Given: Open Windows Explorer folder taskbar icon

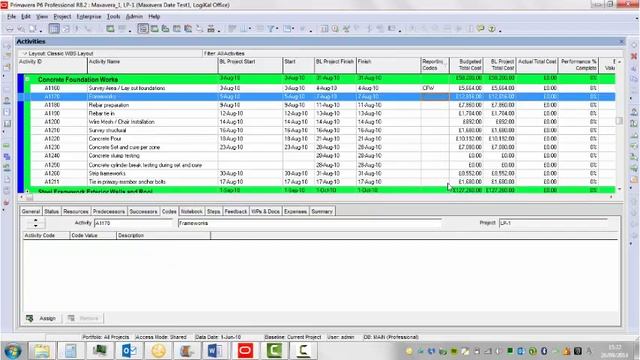Looking at the screenshot, I should coord(42,351).
